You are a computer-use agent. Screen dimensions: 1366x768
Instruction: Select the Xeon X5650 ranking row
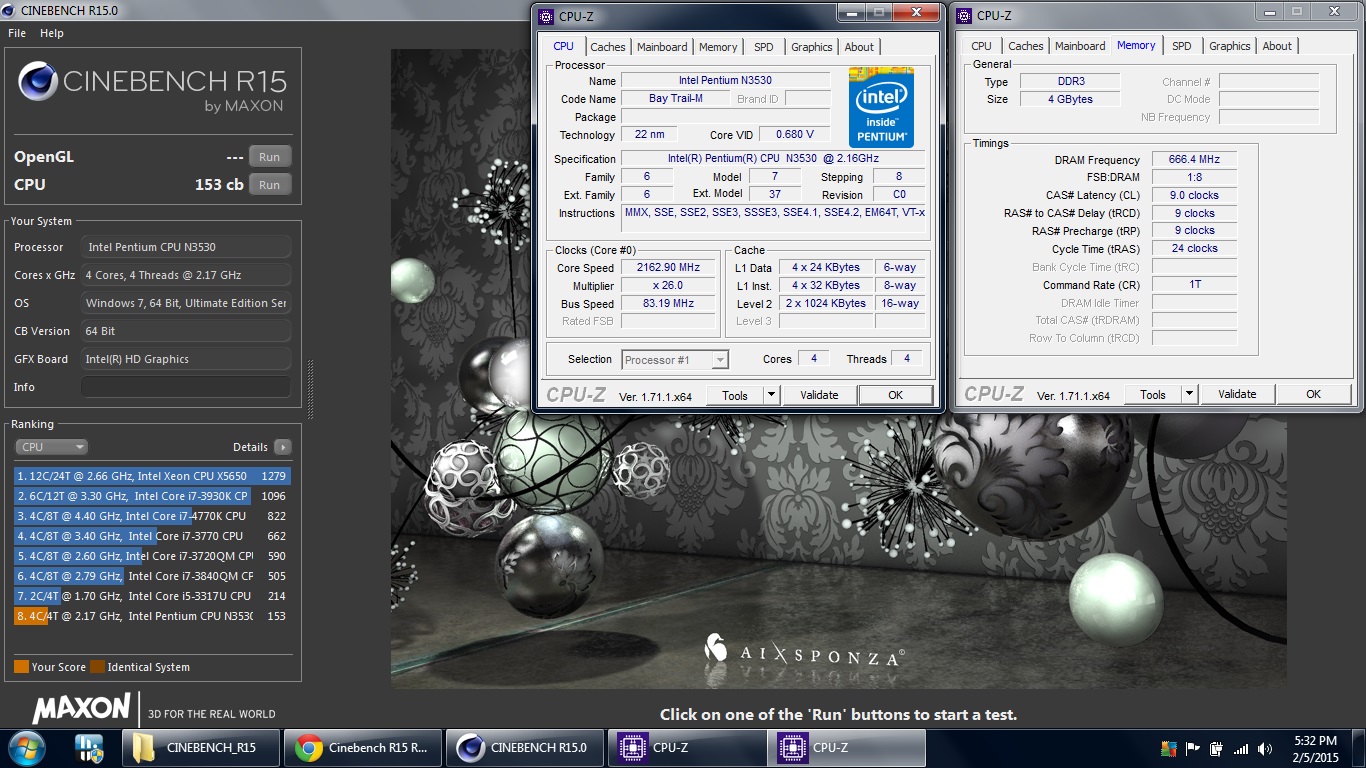point(152,476)
